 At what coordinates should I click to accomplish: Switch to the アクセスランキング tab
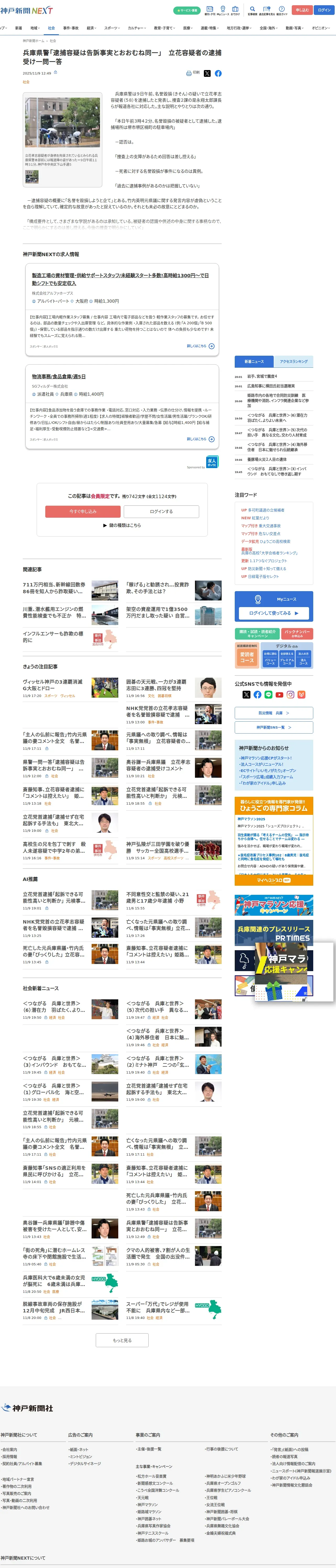click(x=293, y=362)
